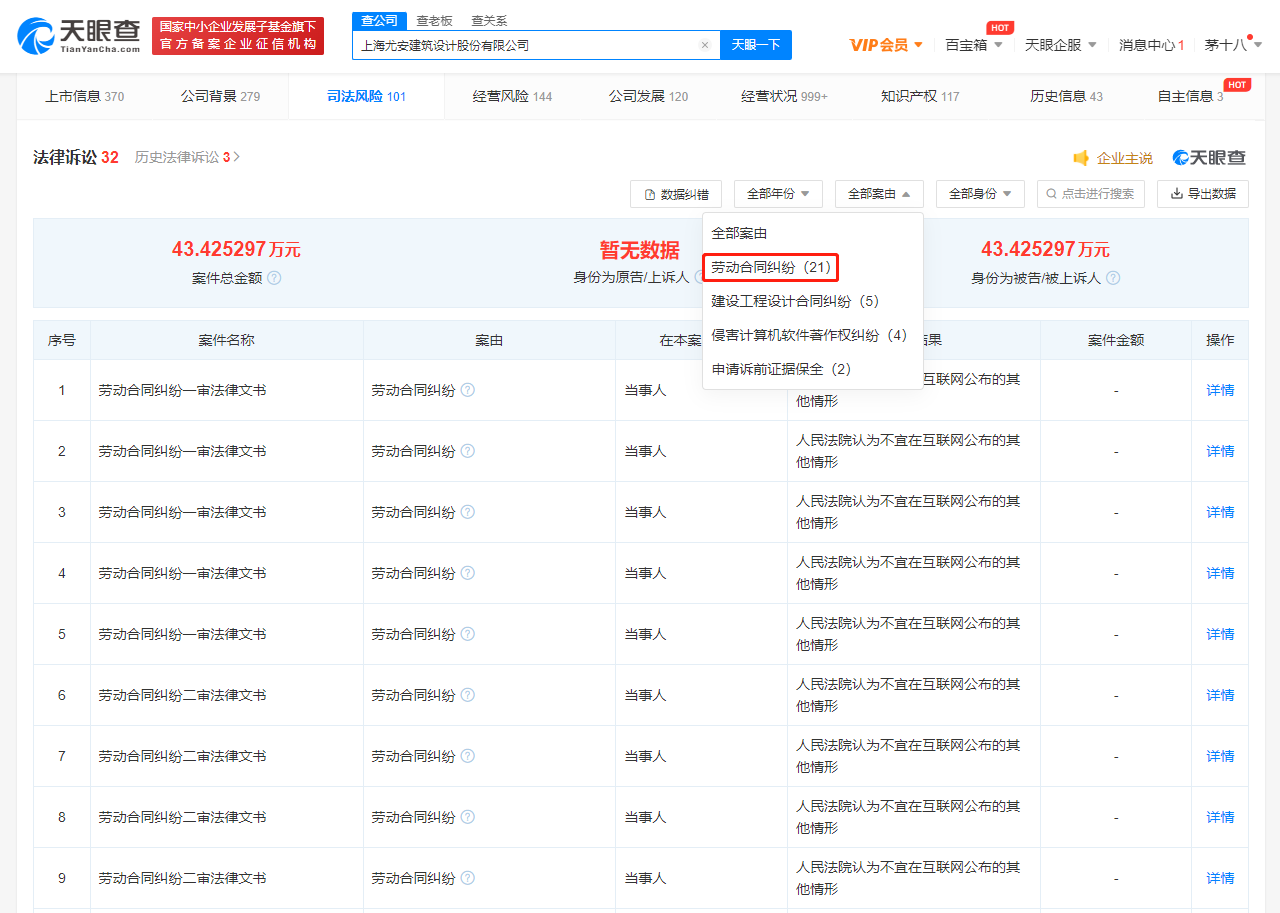Choose 建设工程设计合同纠纷 (5) option
Viewport: 1280px width, 913px height.
[794, 301]
